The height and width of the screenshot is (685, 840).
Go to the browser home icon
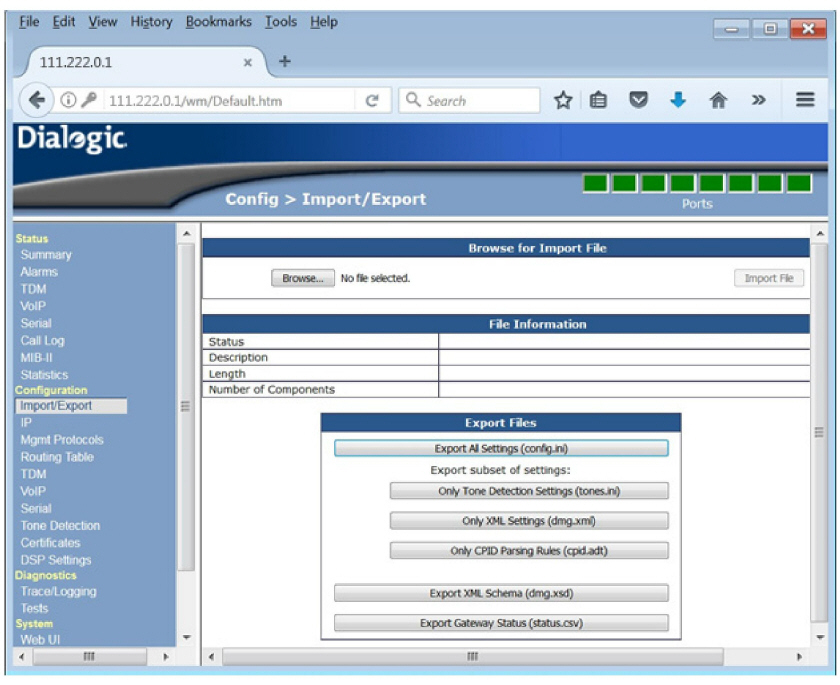point(718,100)
